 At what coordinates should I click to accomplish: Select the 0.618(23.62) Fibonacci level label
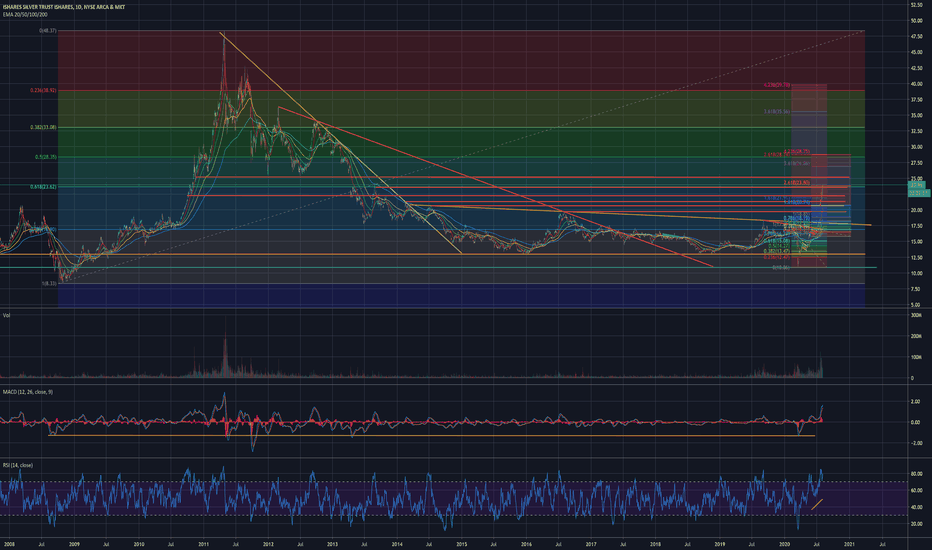[43, 187]
